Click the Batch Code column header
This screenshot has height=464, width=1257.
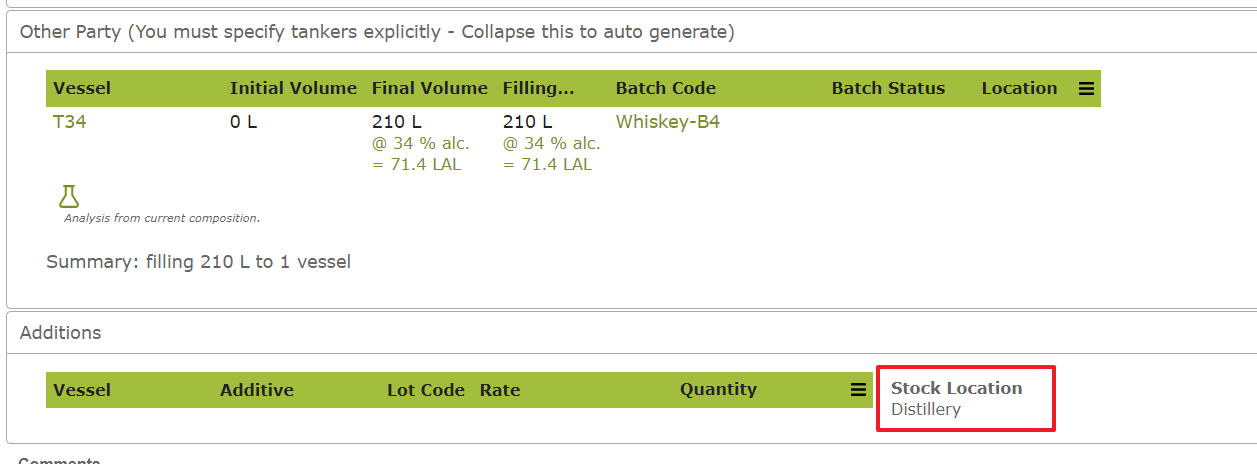coord(665,88)
